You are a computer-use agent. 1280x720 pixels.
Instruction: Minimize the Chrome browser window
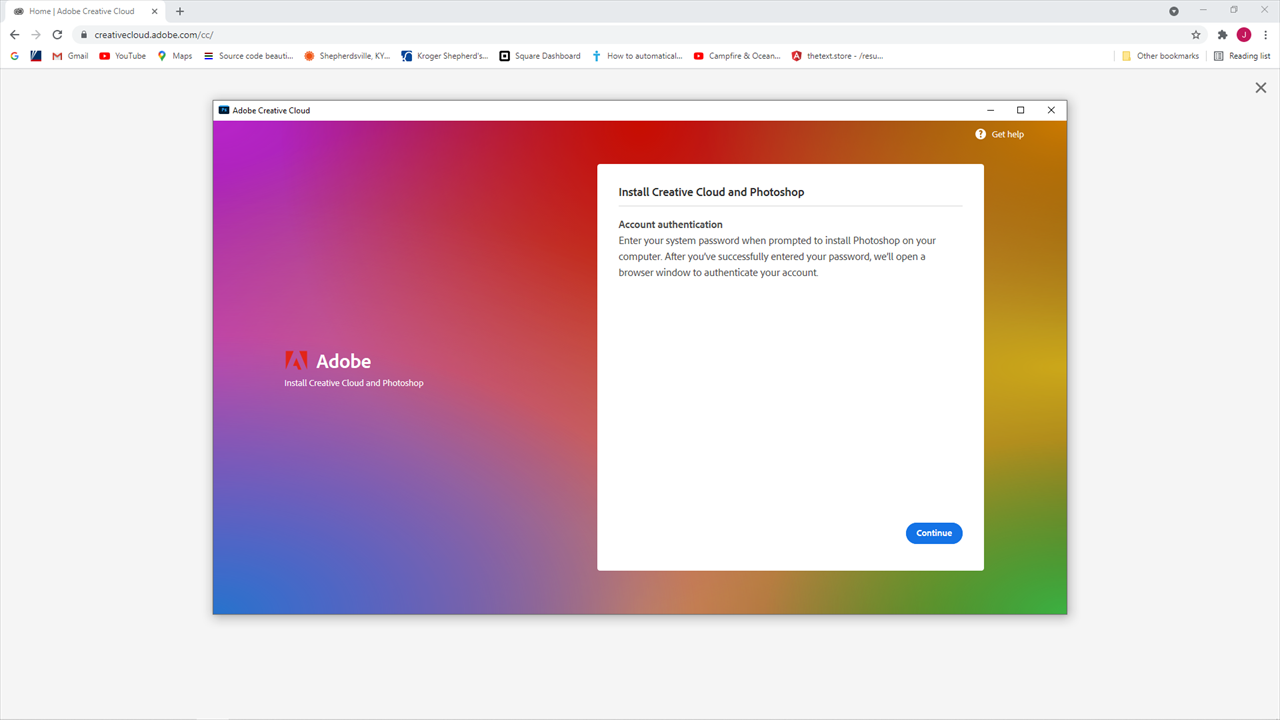[x=1202, y=10]
